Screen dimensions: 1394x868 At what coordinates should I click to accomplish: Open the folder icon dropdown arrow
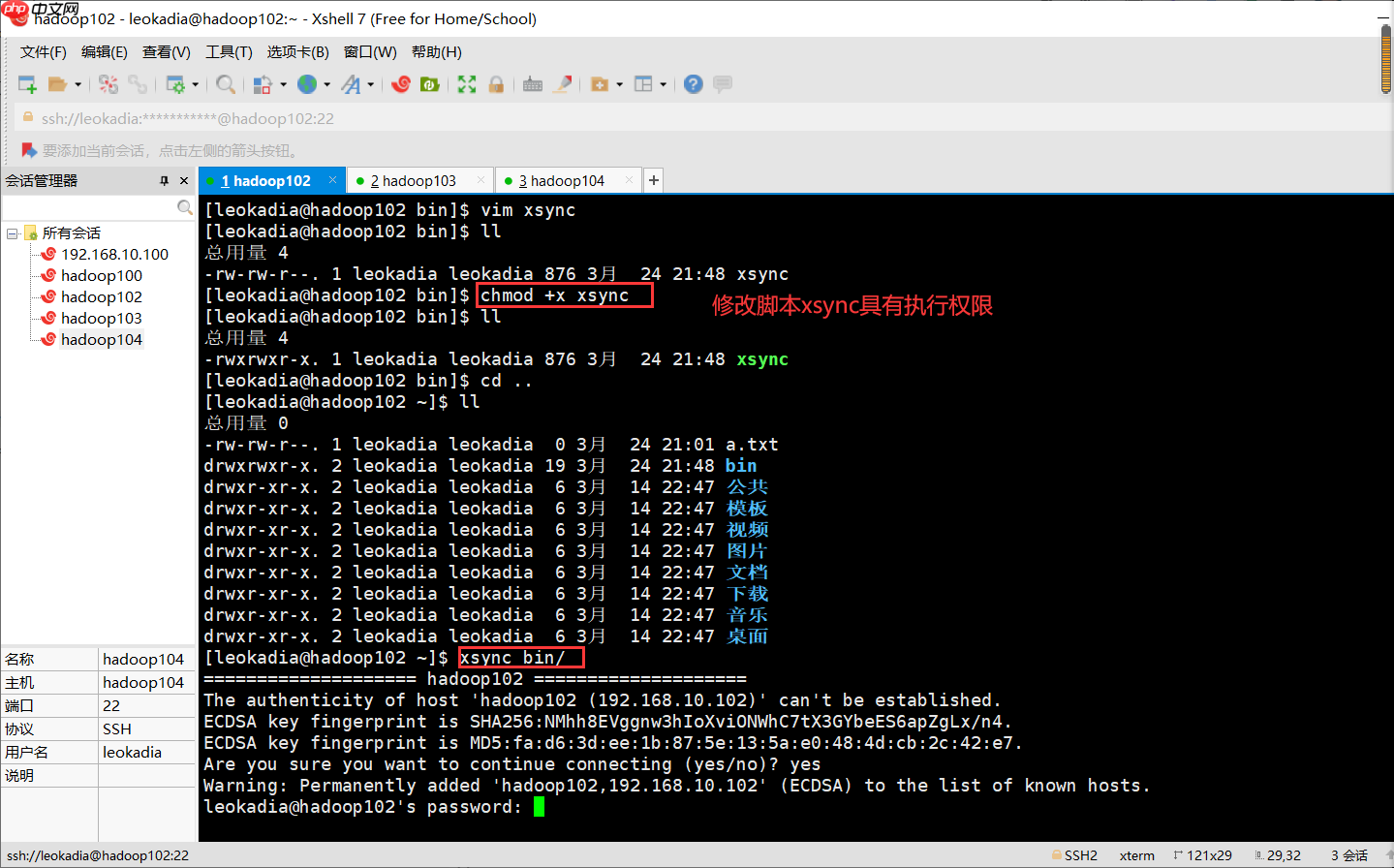(x=78, y=85)
